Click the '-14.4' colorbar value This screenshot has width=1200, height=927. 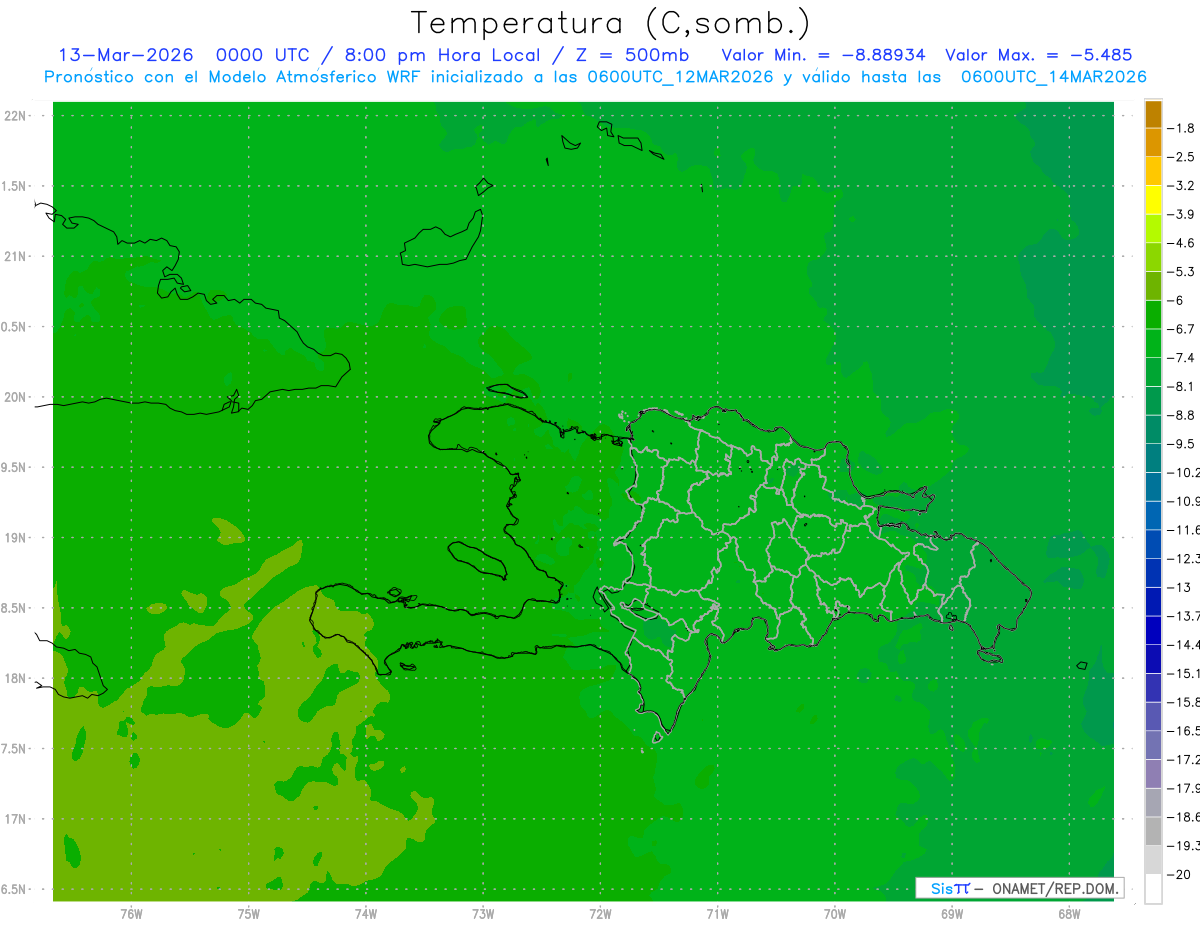click(1183, 645)
